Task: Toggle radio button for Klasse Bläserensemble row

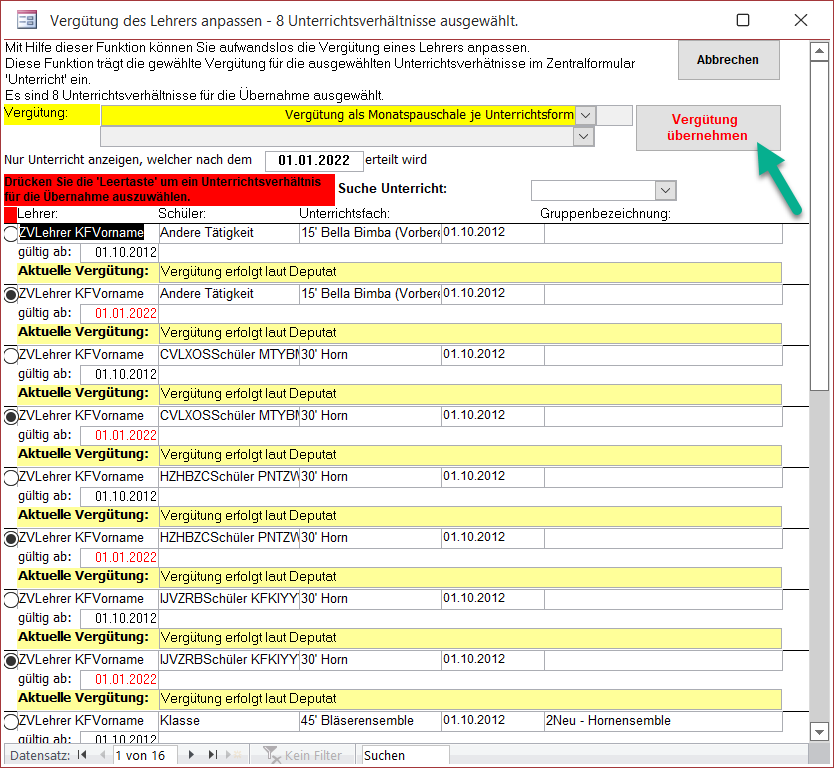Action: click(11, 722)
